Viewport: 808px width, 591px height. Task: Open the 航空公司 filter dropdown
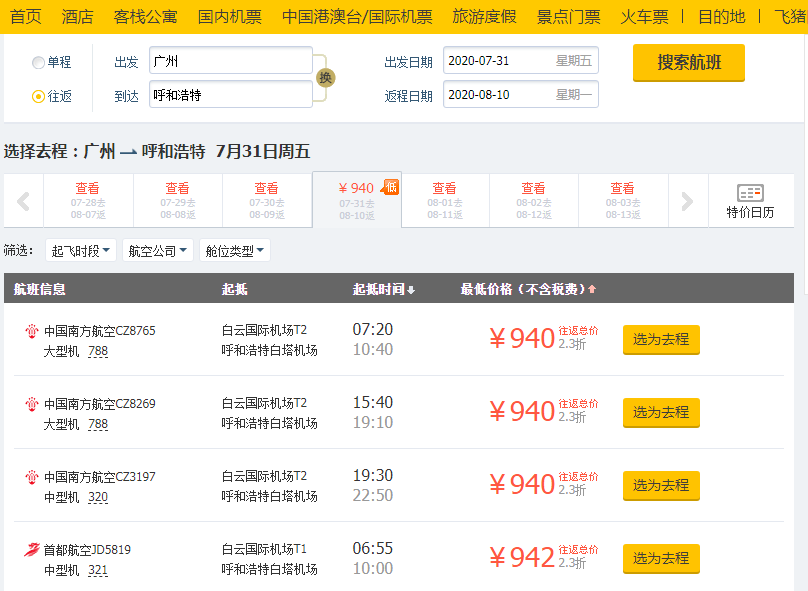click(x=158, y=250)
